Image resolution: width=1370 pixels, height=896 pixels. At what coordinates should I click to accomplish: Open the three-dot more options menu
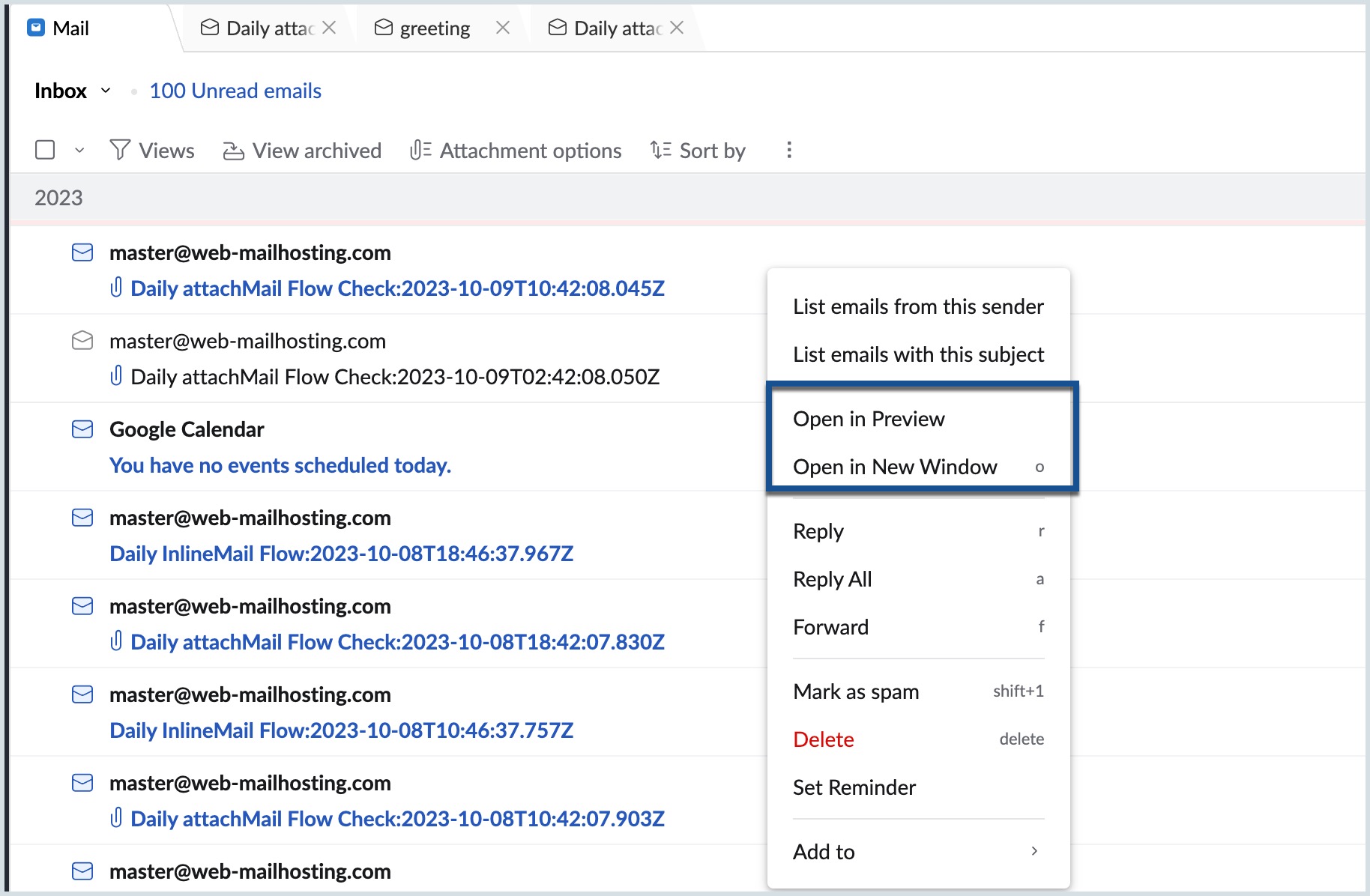[788, 150]
